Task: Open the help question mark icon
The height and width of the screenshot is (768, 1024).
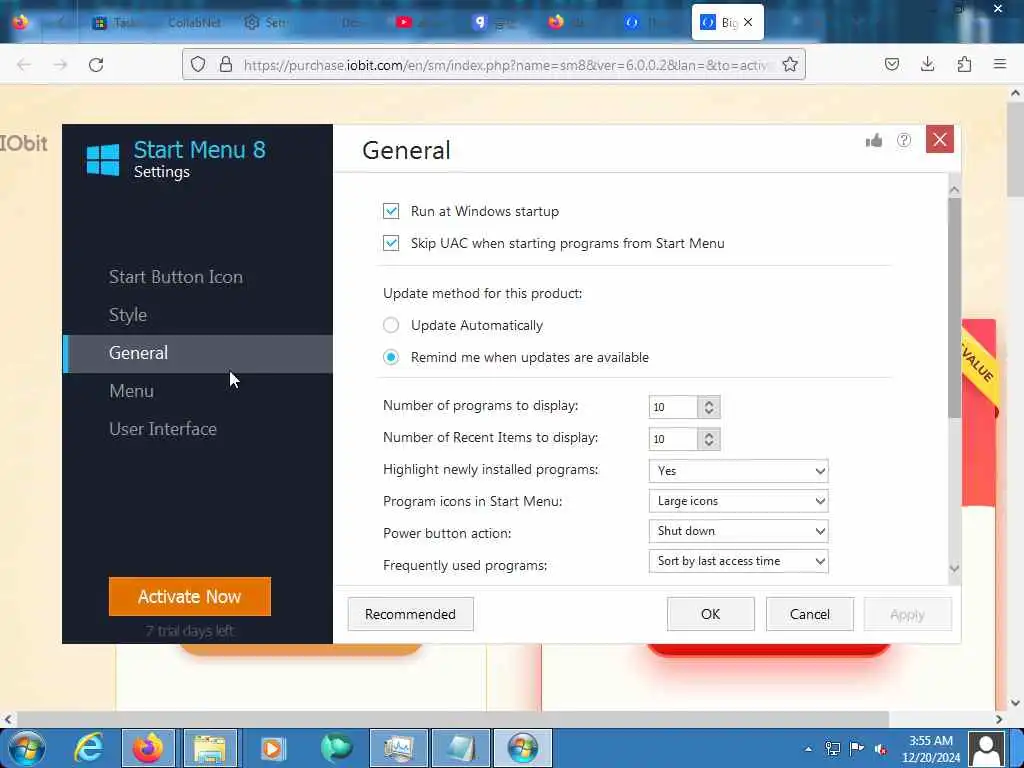Action: coord(904,140)
